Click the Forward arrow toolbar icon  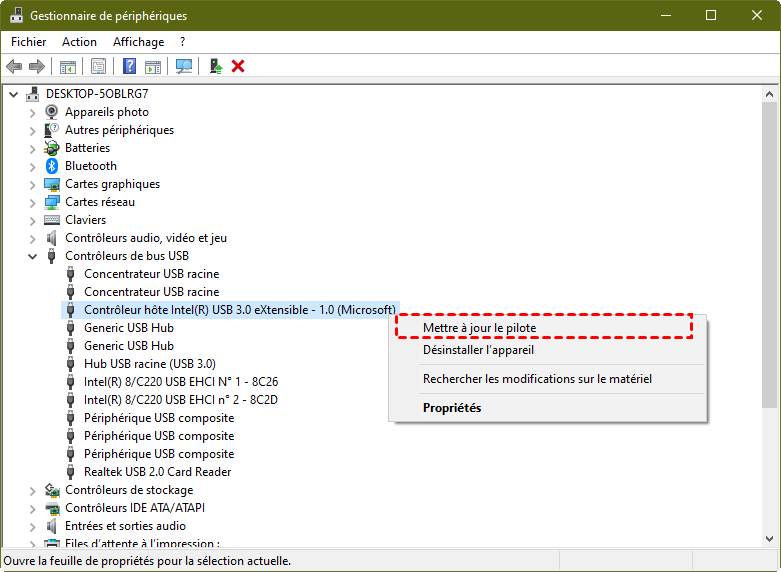coord(37,66)
